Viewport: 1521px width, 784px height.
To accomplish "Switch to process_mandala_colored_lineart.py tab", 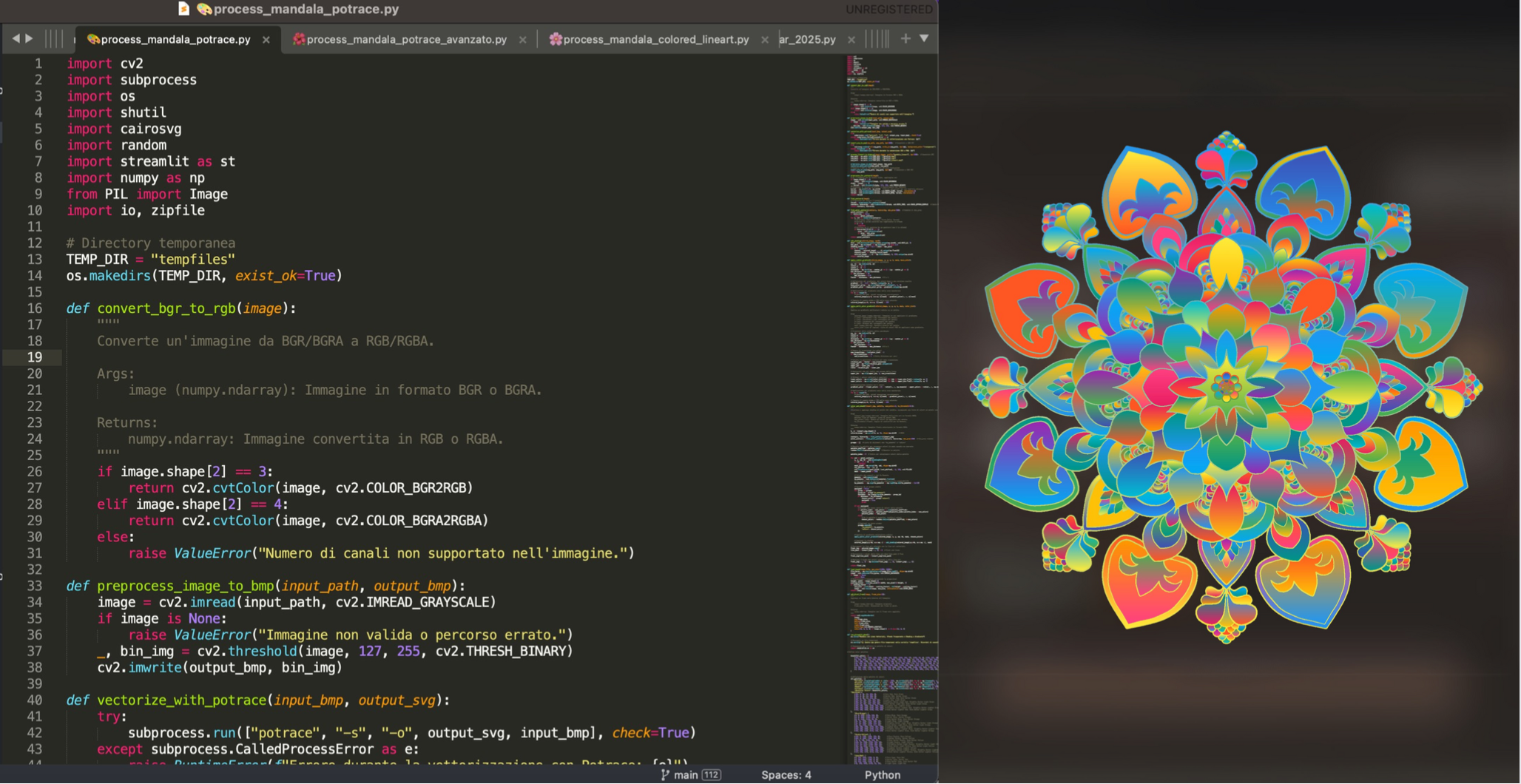I will 655,39.
